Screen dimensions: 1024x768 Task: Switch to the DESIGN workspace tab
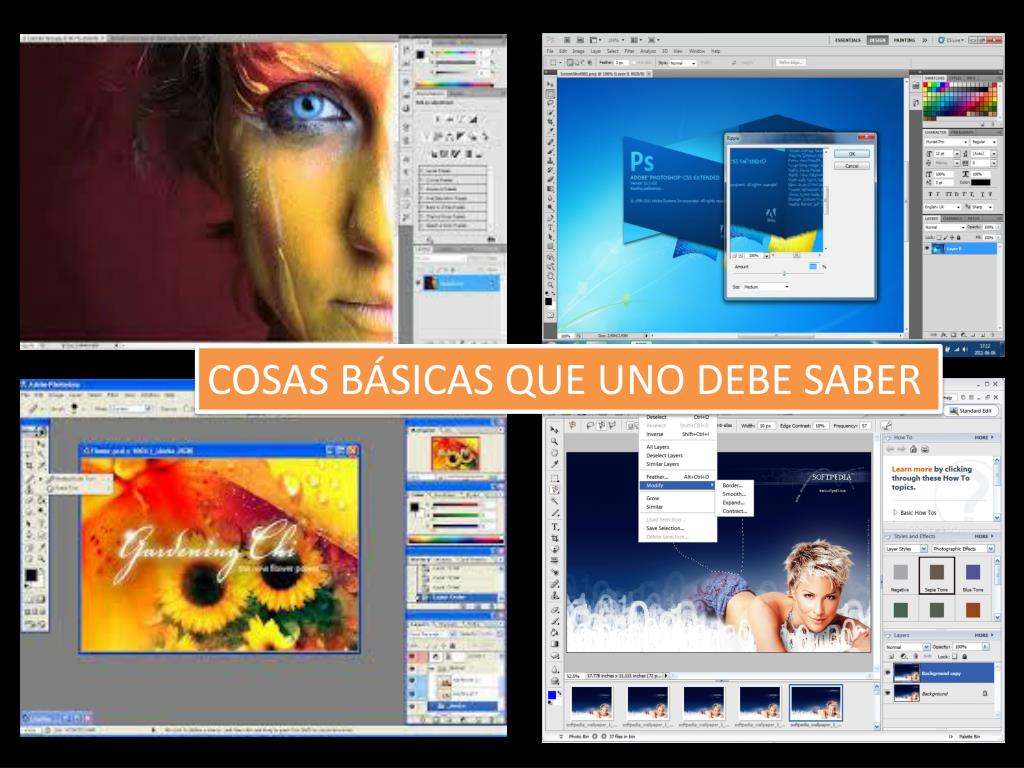pyautogui.click(x=877, y=40)
